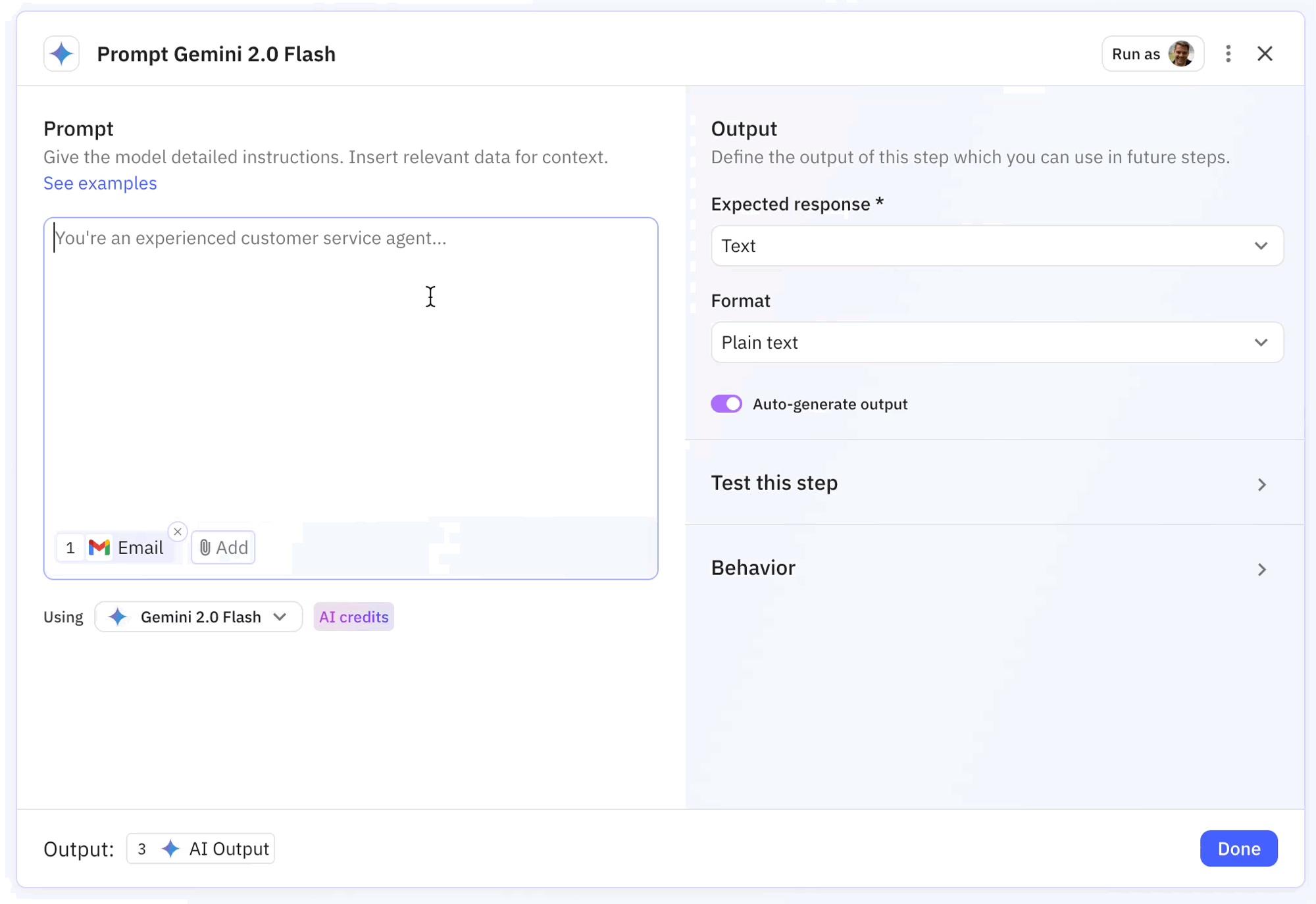Open the Gemini 2.0 Flash model dropdown
The height and width of the screenshot is (904, 1316).
pyautogui.click(x=198, y=617)
